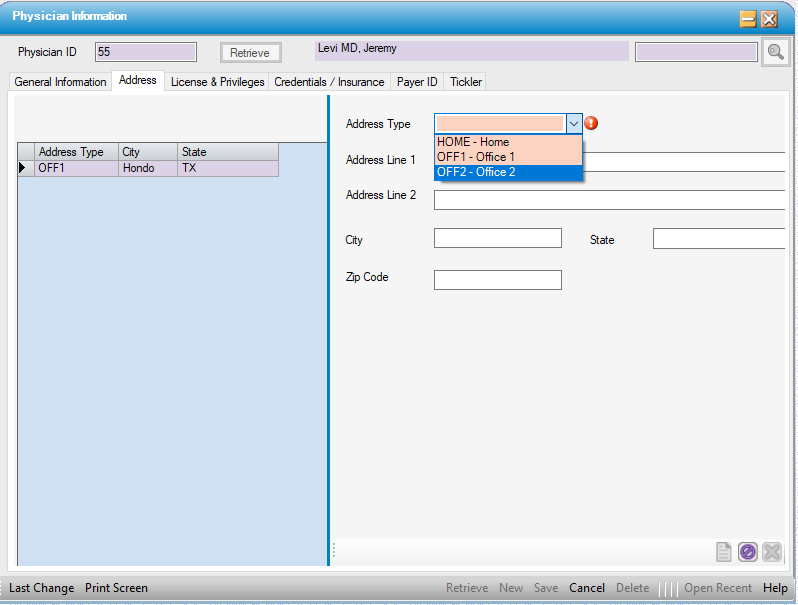Collapse the Address Type dropdown arrow
The height and width of the screenshot is (605, 798).
click(x=574, y=124)
